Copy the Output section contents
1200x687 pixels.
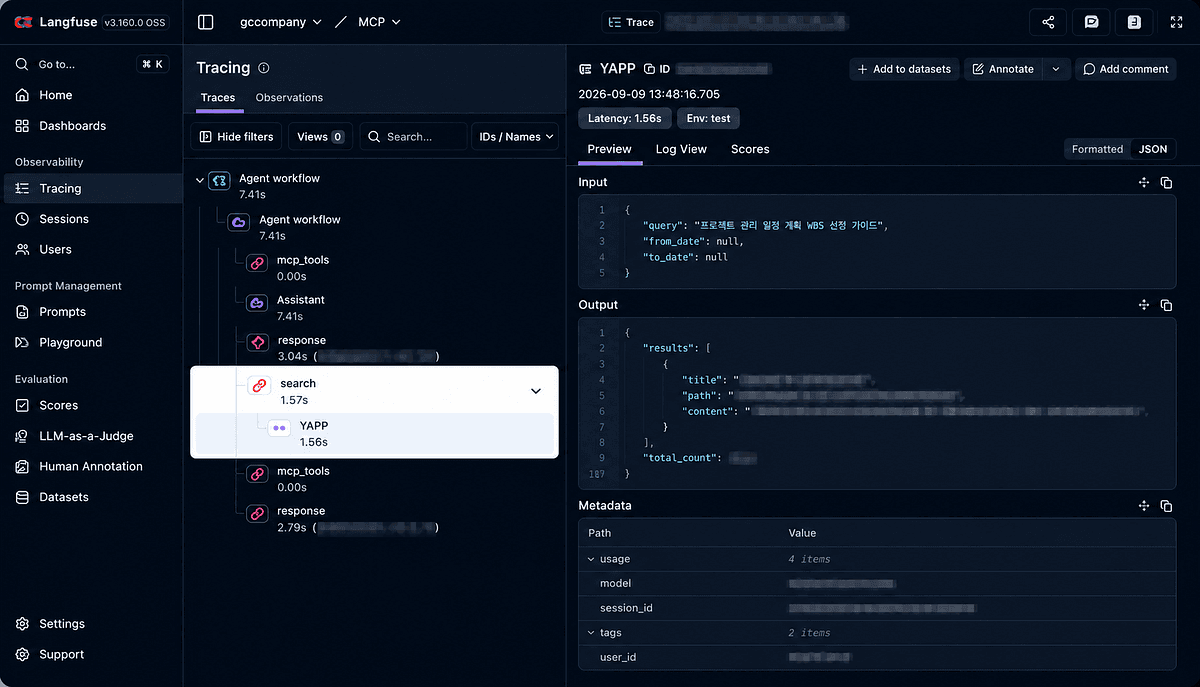click(x=1166, y=305)
